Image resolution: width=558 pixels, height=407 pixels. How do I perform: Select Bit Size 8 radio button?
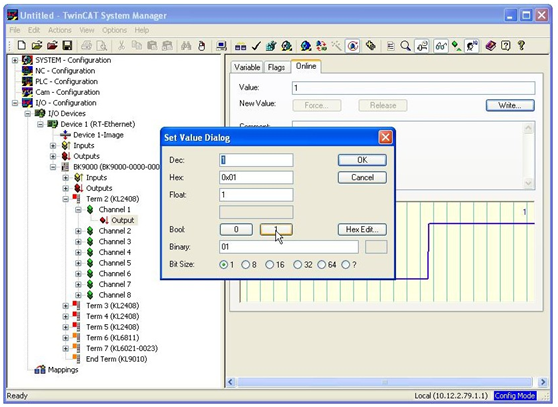pos(246,265)
